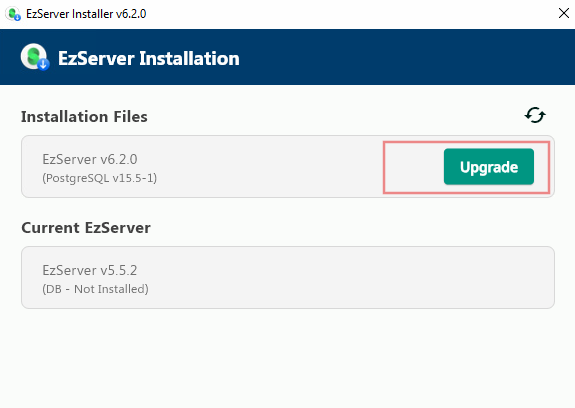Click the DB - Not Installed status text
Viewport: 575px width, 408px height.
tap(95, 289)
